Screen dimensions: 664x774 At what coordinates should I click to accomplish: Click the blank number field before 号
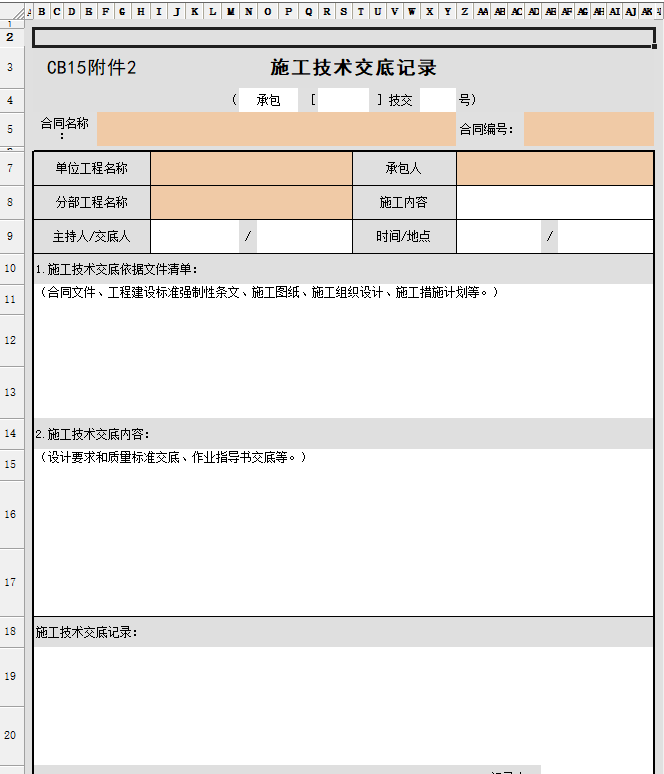pos(437,100)
